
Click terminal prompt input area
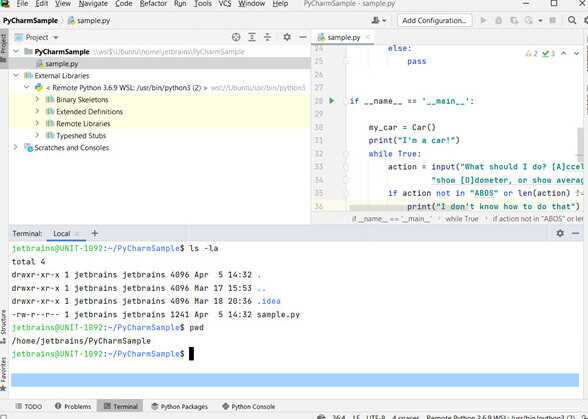click(191, 354)
